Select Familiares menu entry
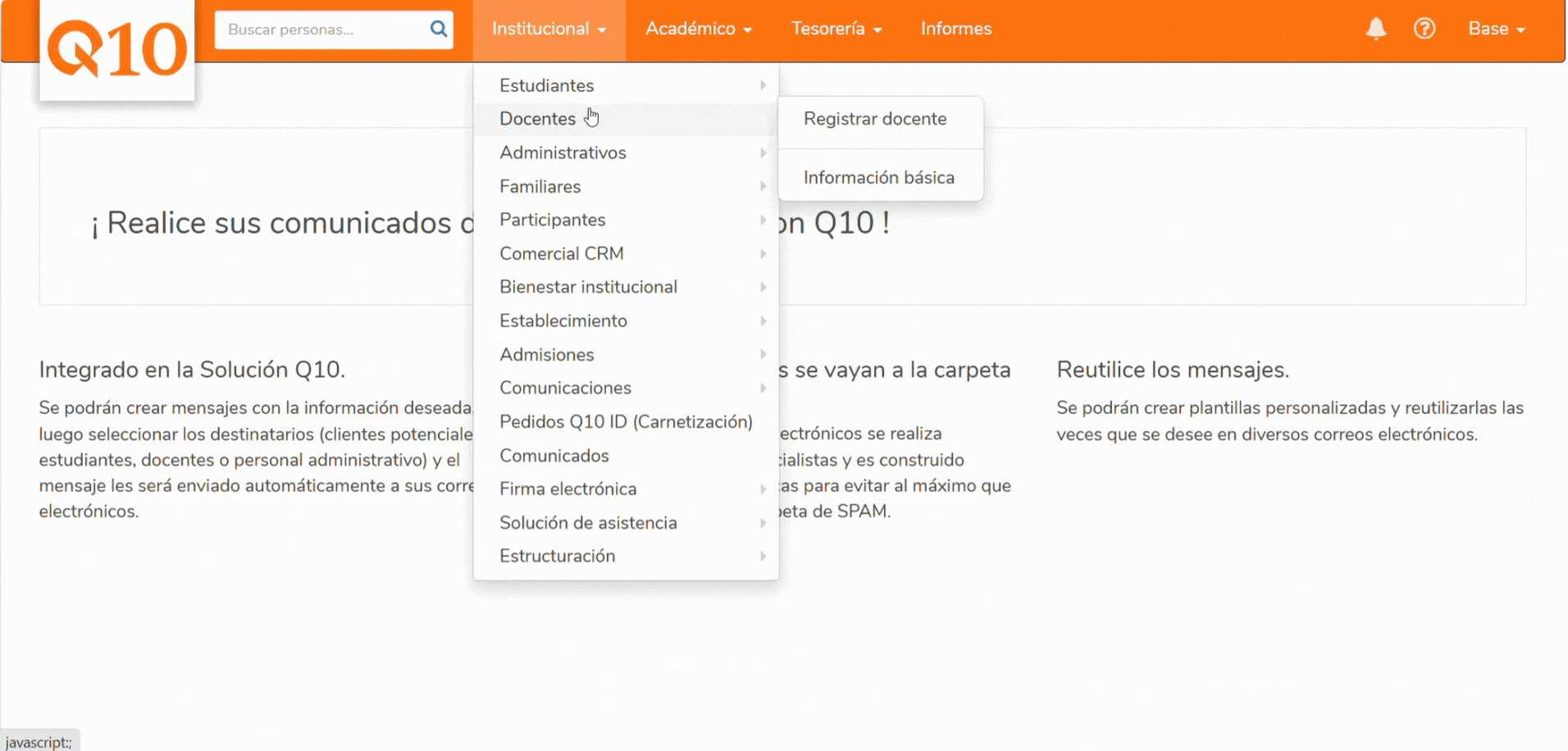This screenshot has width=1568, height=751. click(x=626, y=187)
